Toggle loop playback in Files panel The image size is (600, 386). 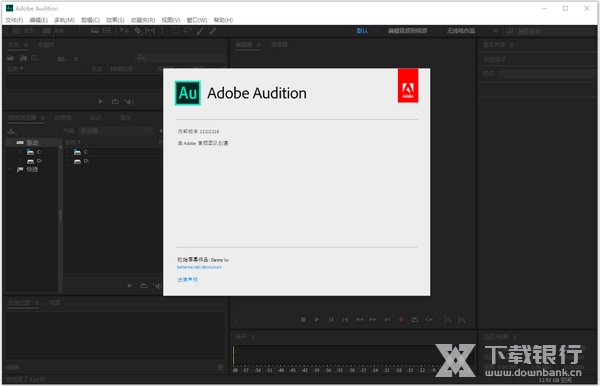point(115,101)
